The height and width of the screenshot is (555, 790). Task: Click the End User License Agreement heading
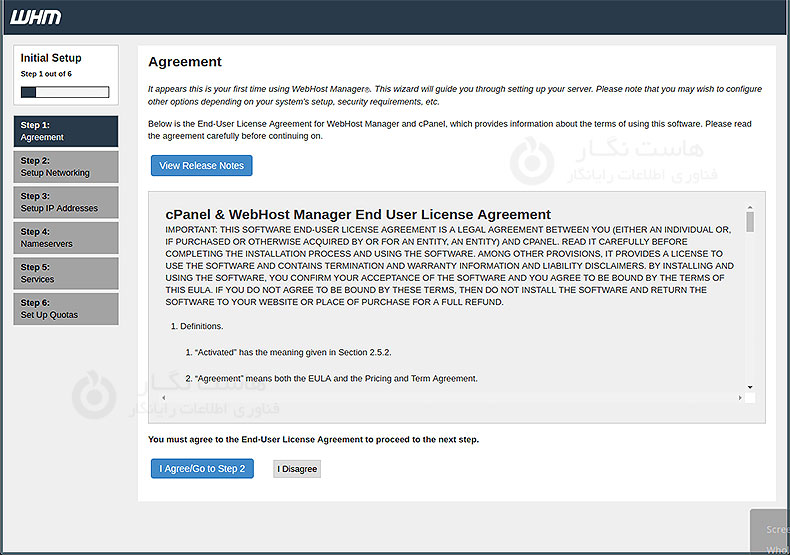(358, 214)
